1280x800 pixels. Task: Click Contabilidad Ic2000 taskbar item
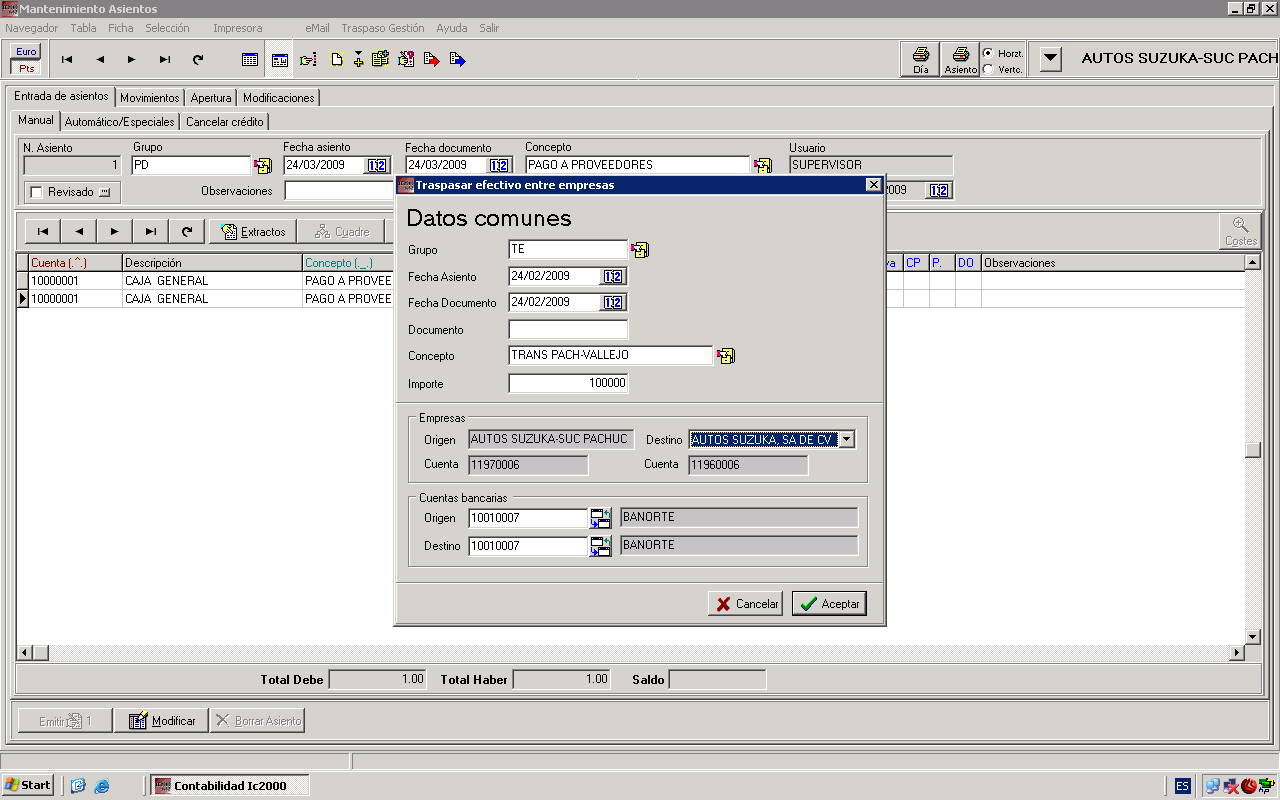tap(230, 785)
